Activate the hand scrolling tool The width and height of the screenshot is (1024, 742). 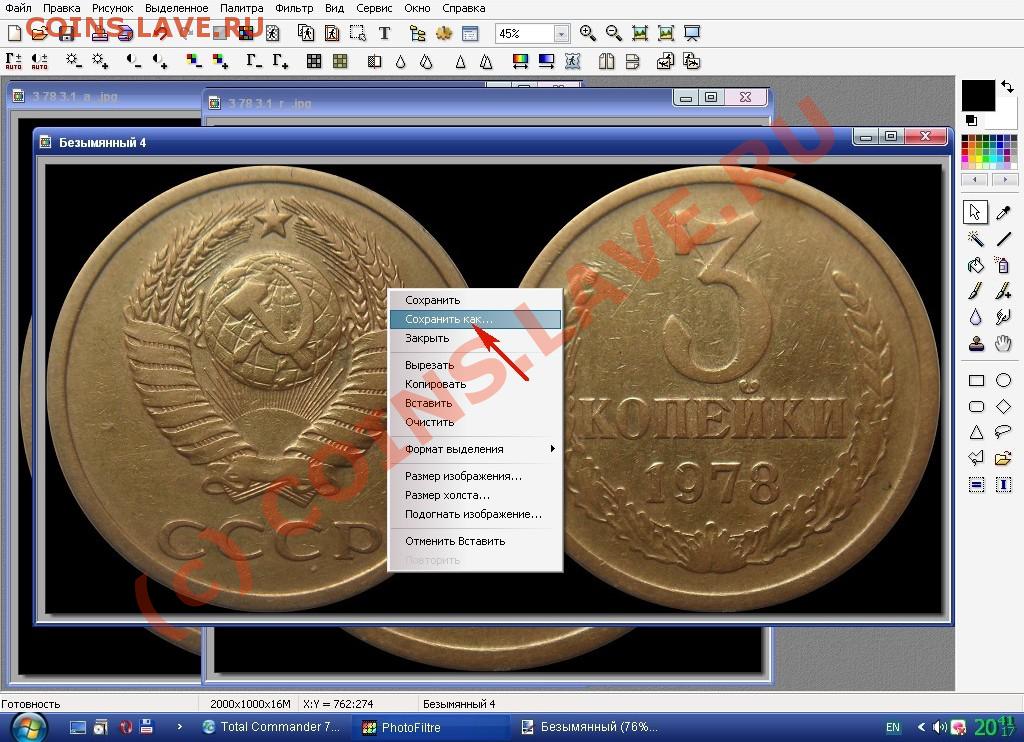pyautogui.click(x=1003, y=344)
